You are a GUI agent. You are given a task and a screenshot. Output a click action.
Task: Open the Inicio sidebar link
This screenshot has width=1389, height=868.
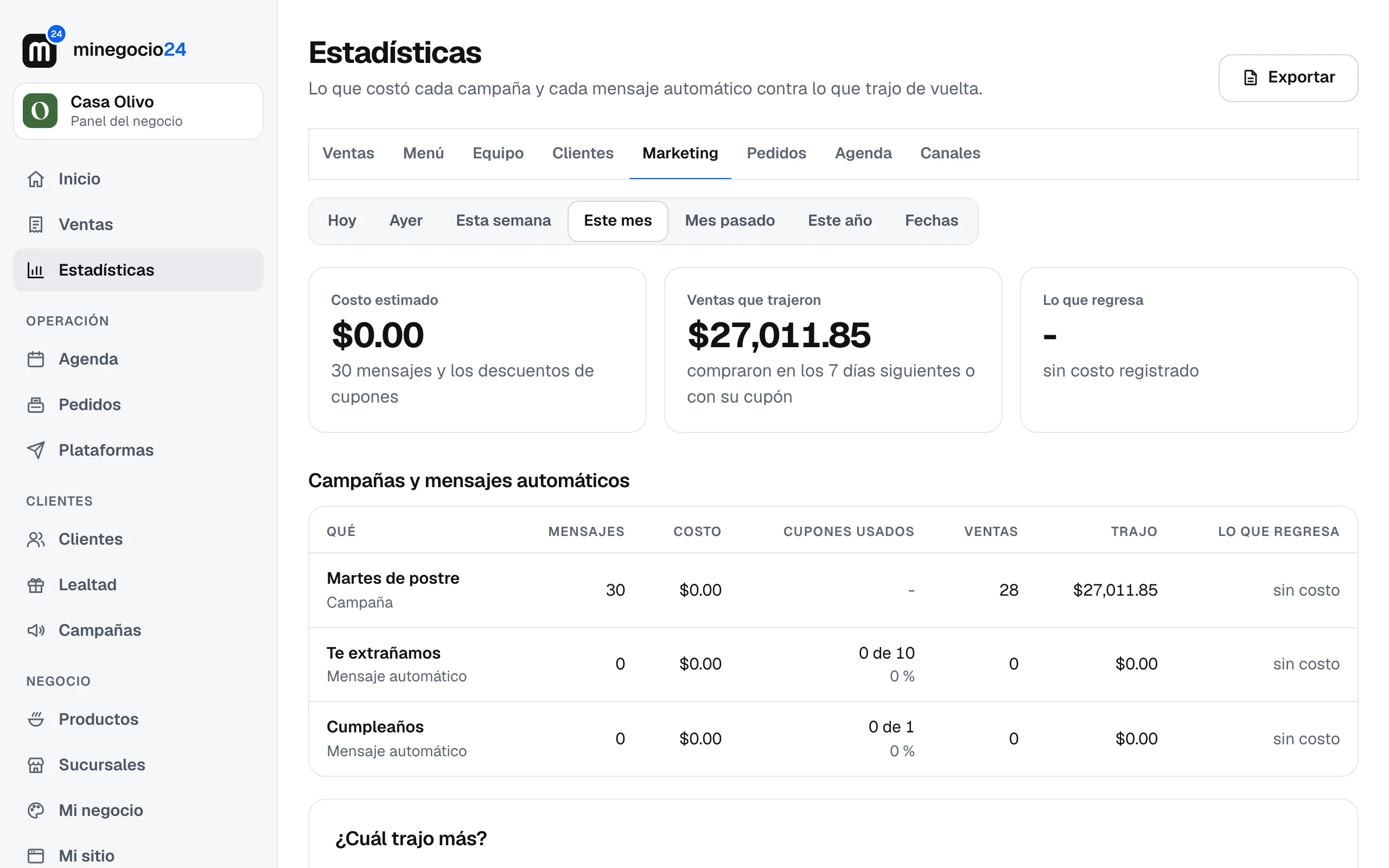138,179
